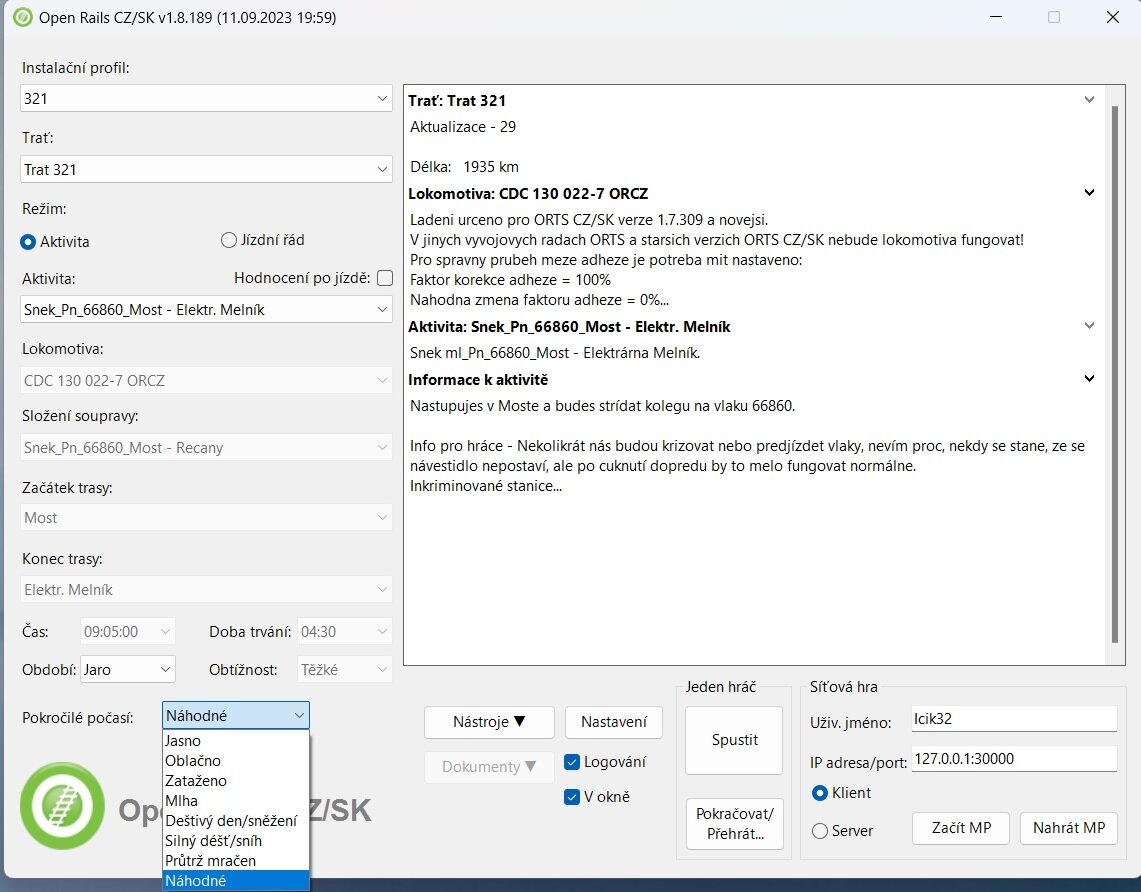Open the Trať dropdown list
Viewport: 1141px width, 892px height.
[x=206, y=170]
